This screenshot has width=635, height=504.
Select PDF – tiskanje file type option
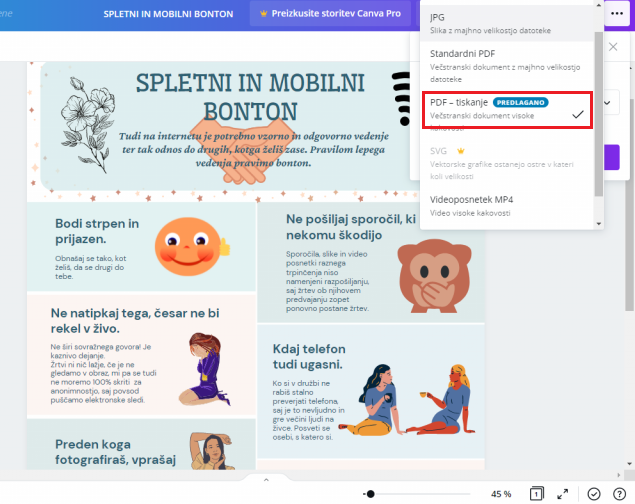507,110
